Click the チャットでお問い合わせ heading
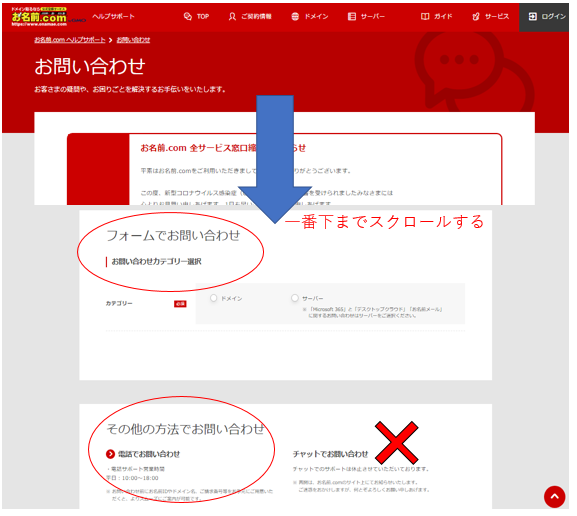This screenshot has height=516, width=577. pos(330,454)
